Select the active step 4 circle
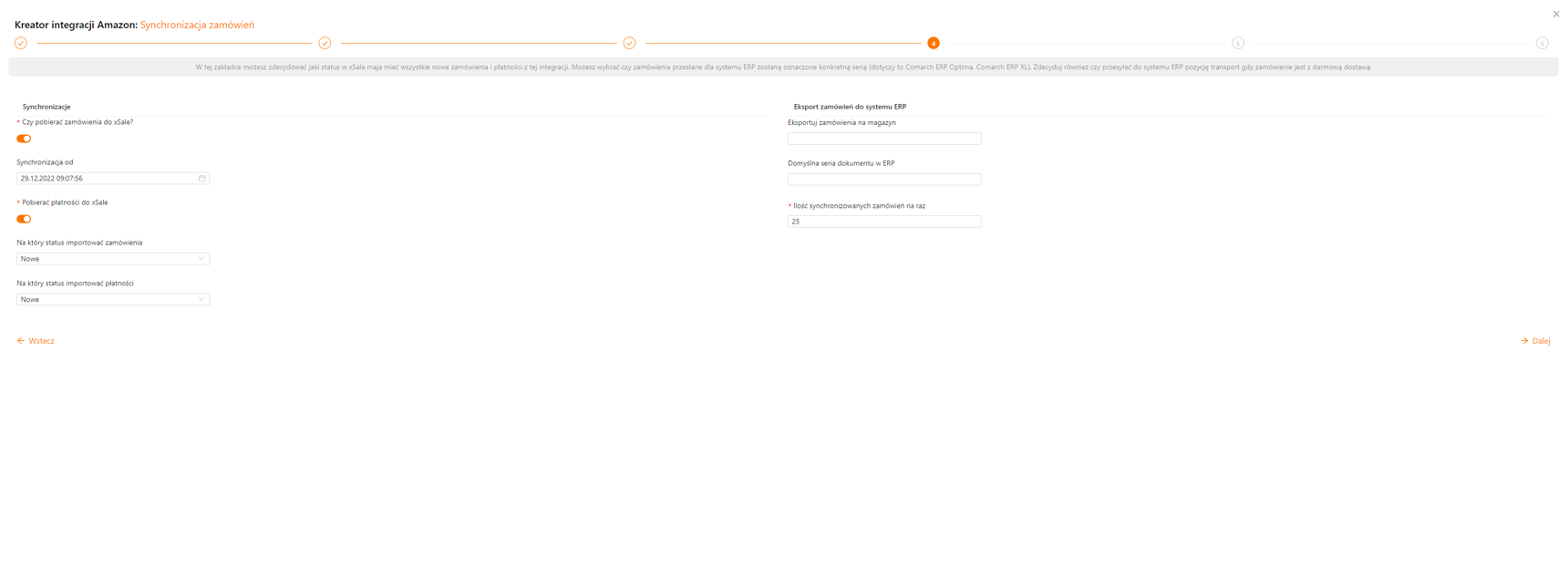This screenshot has width=1568, height=569. click(x=933, y=43)
